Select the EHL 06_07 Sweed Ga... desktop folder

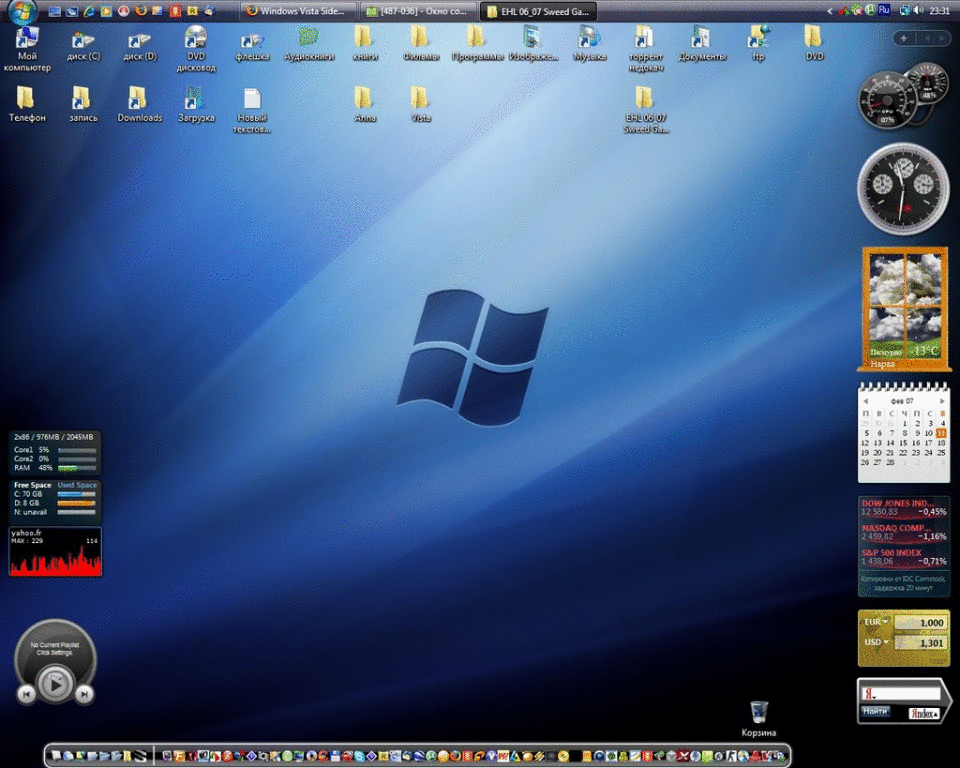point(646,110)
